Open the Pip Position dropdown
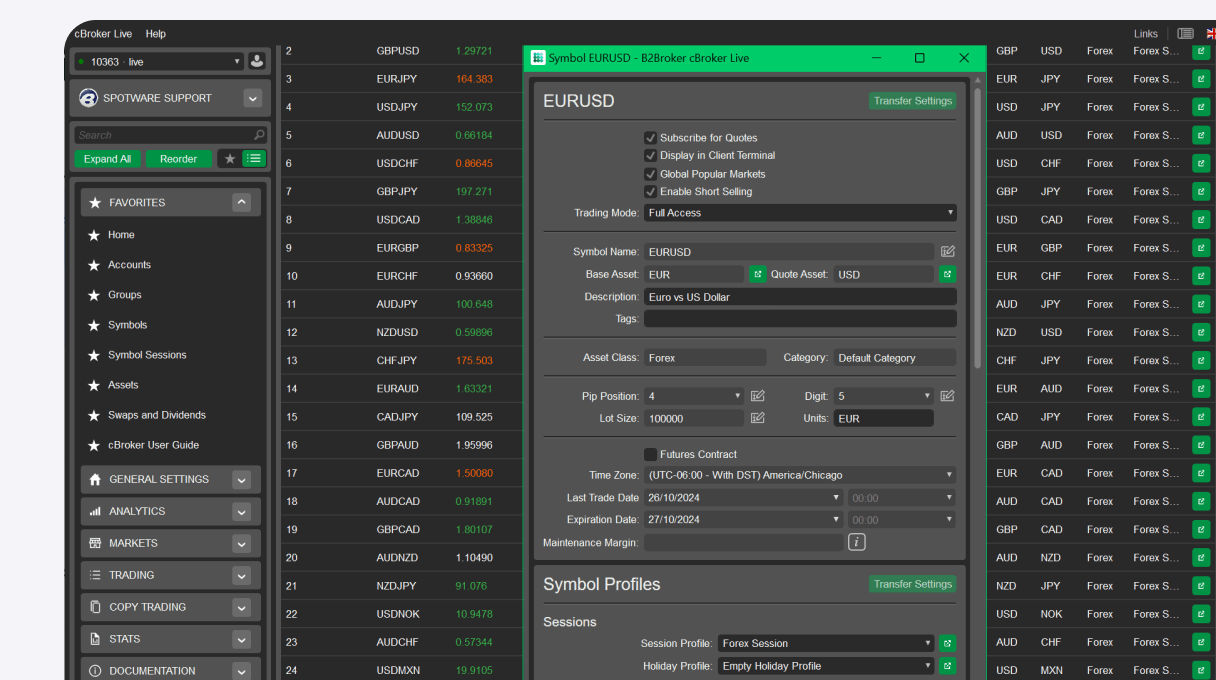 694,396
